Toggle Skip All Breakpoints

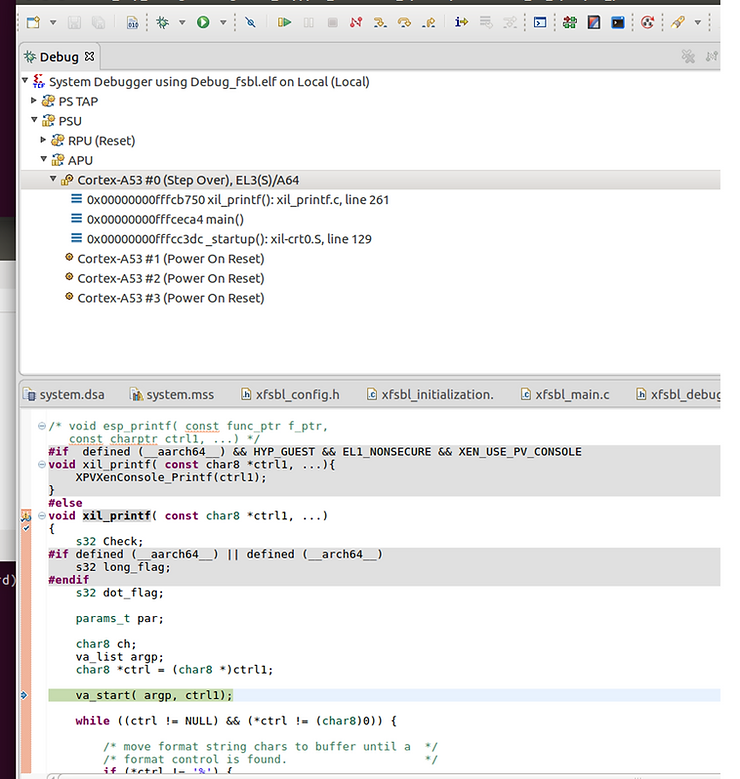(250, 22)
